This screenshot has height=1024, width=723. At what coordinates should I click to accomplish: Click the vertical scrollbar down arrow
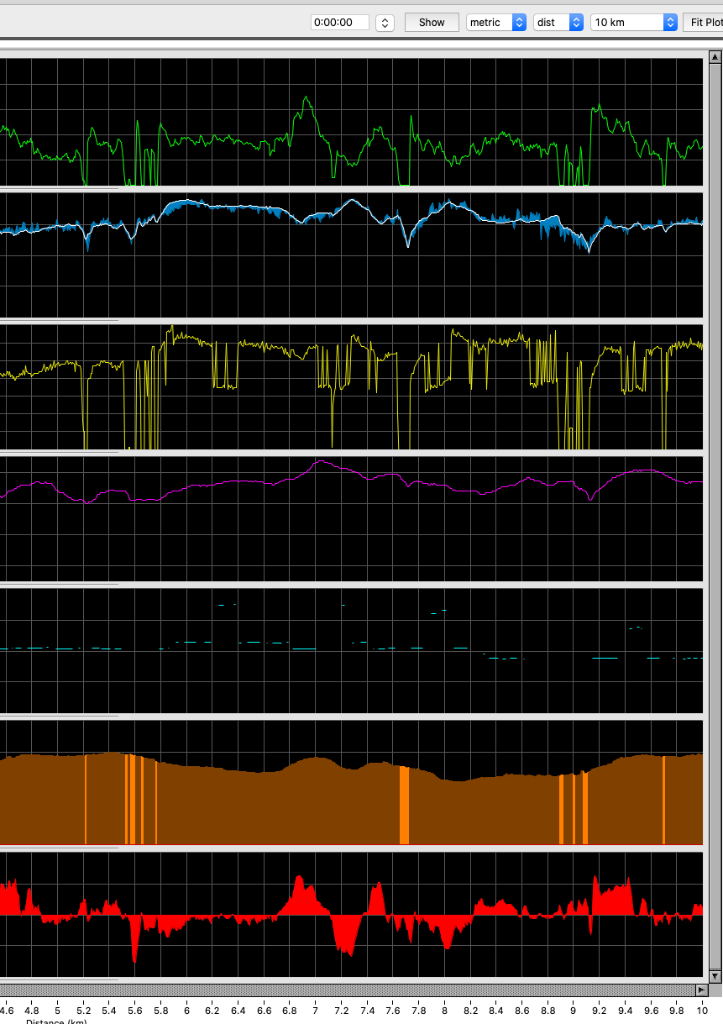click(715, 976)
